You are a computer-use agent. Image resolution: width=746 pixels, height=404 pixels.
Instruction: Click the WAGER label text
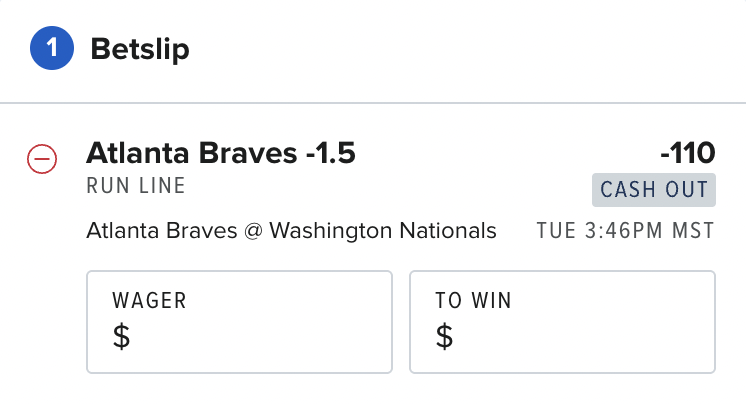coord(149,301)
